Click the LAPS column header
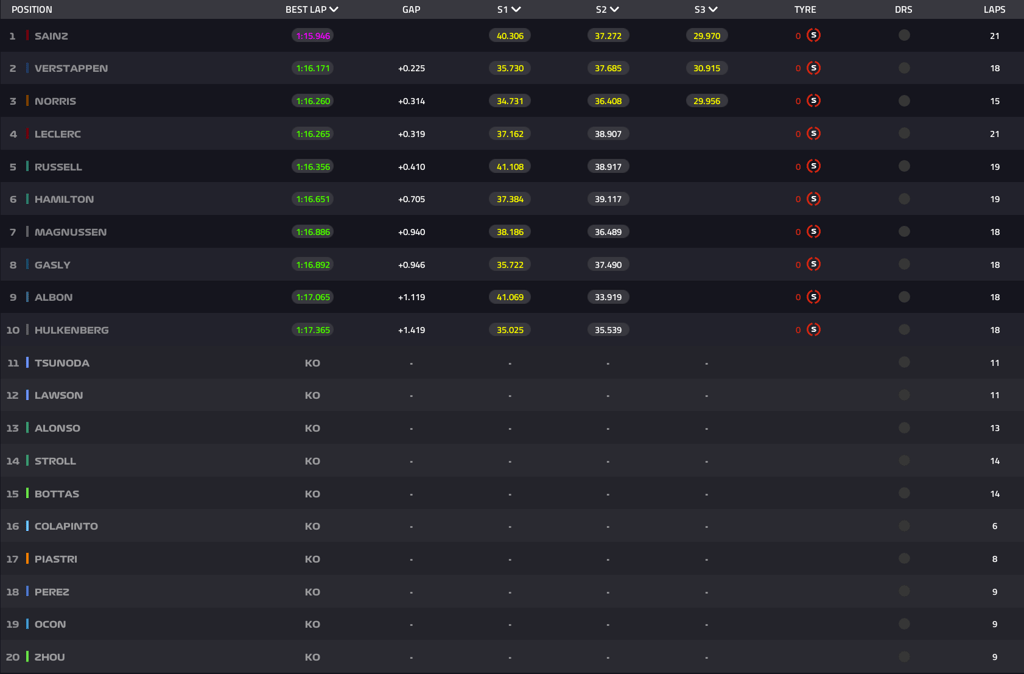Viewport: 1024px width, 674px height. pyautogui.click(x=995, y=10)
